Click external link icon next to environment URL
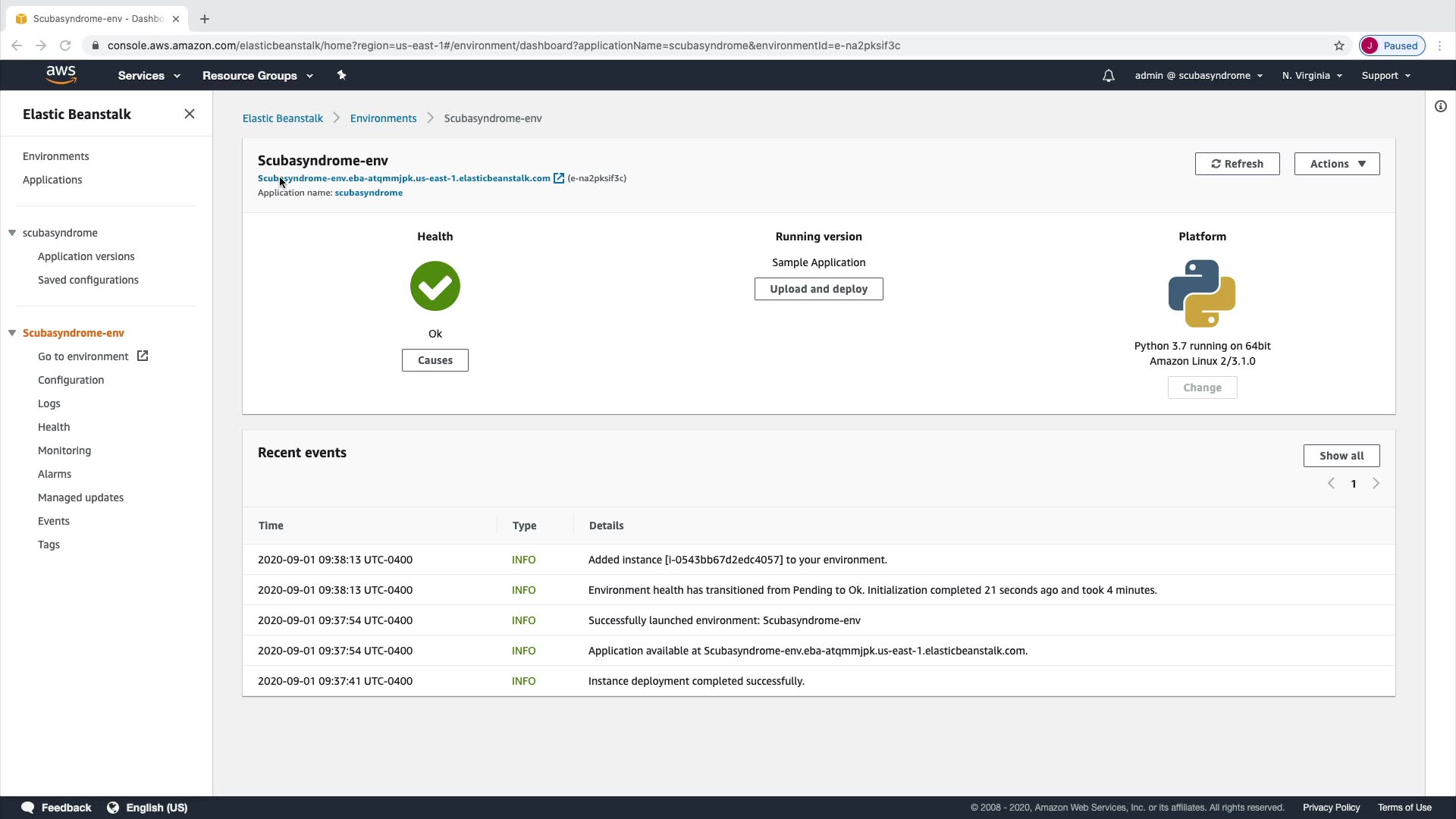The width and height of the screenshot is (1456, 819). pyautogui.click(x=559, y=178)
